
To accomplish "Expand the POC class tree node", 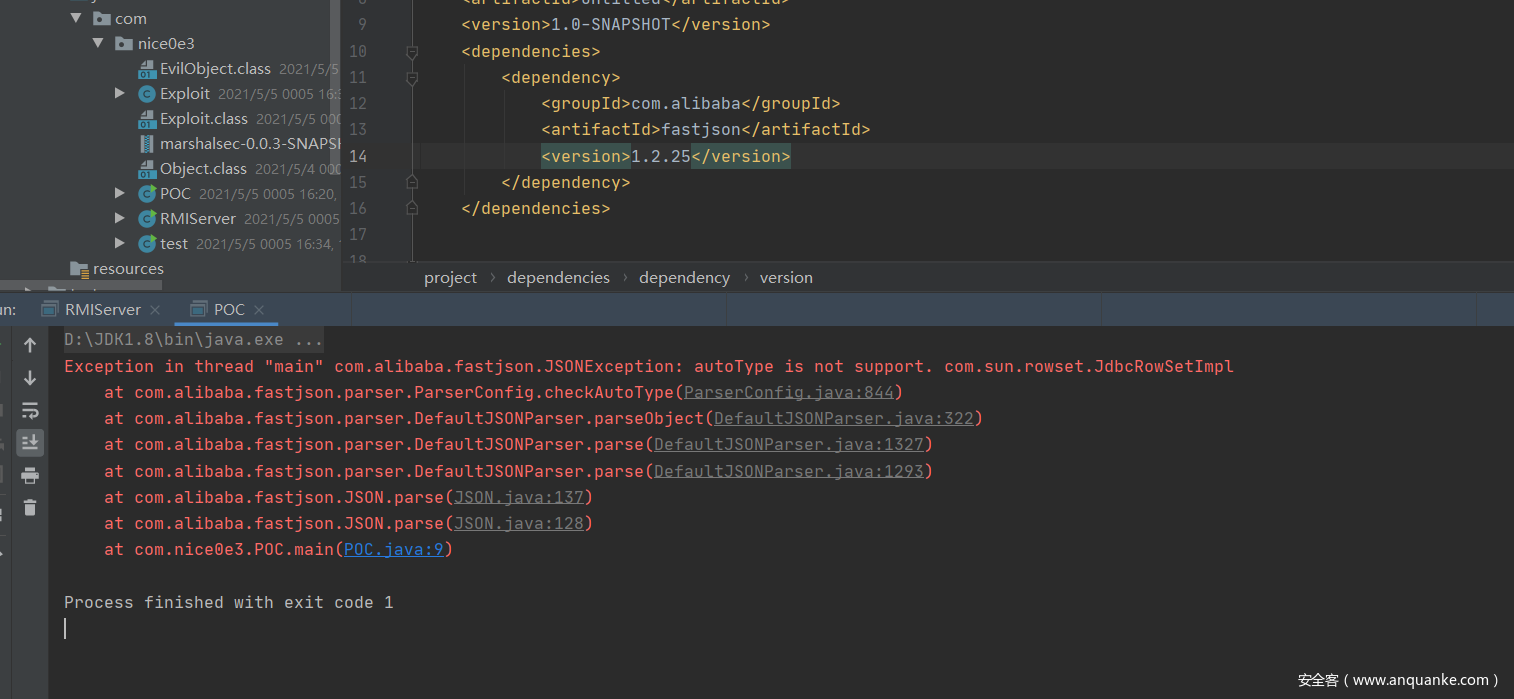I will [120, 193].
